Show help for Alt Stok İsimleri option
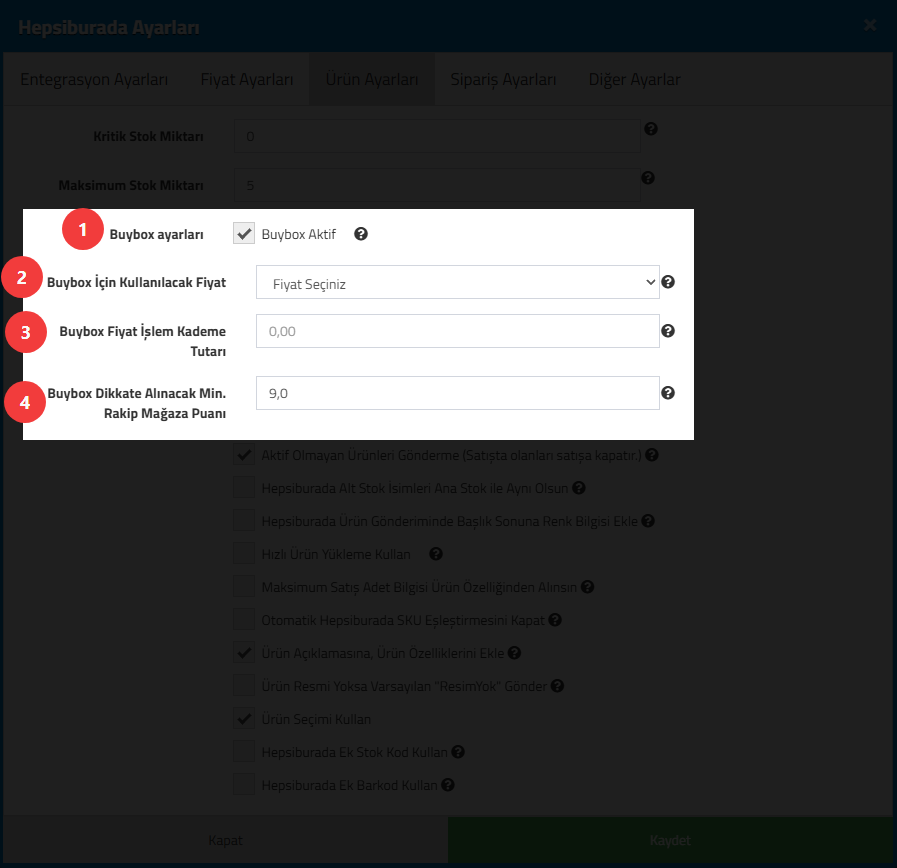Image resolution: width=897 pixels, height=868 pixels. (x=579, y=488)
